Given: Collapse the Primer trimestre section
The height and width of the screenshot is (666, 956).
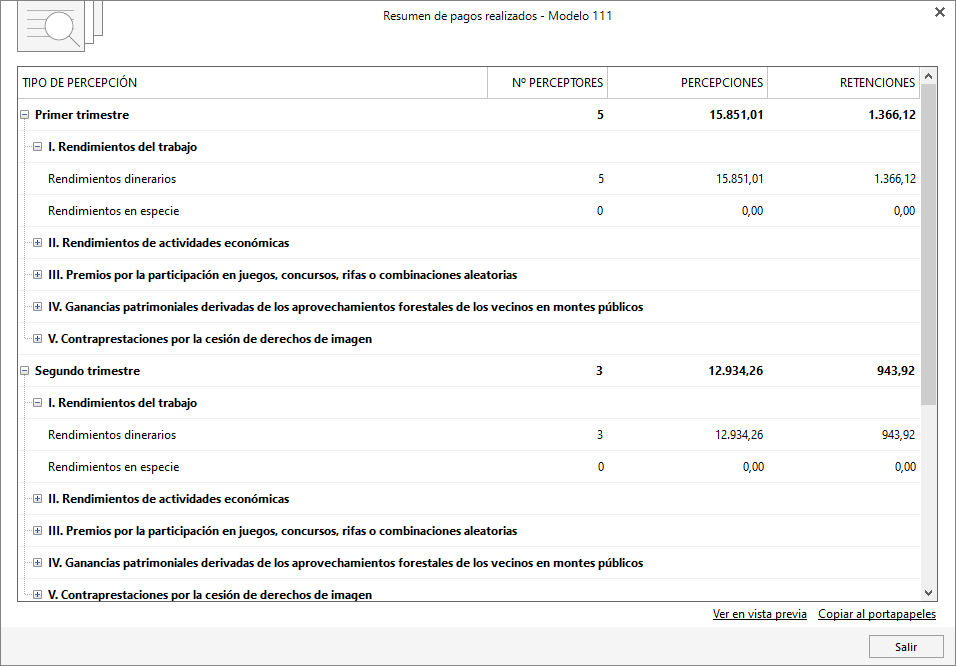Looking at the screenshot, I should [24, 114].
